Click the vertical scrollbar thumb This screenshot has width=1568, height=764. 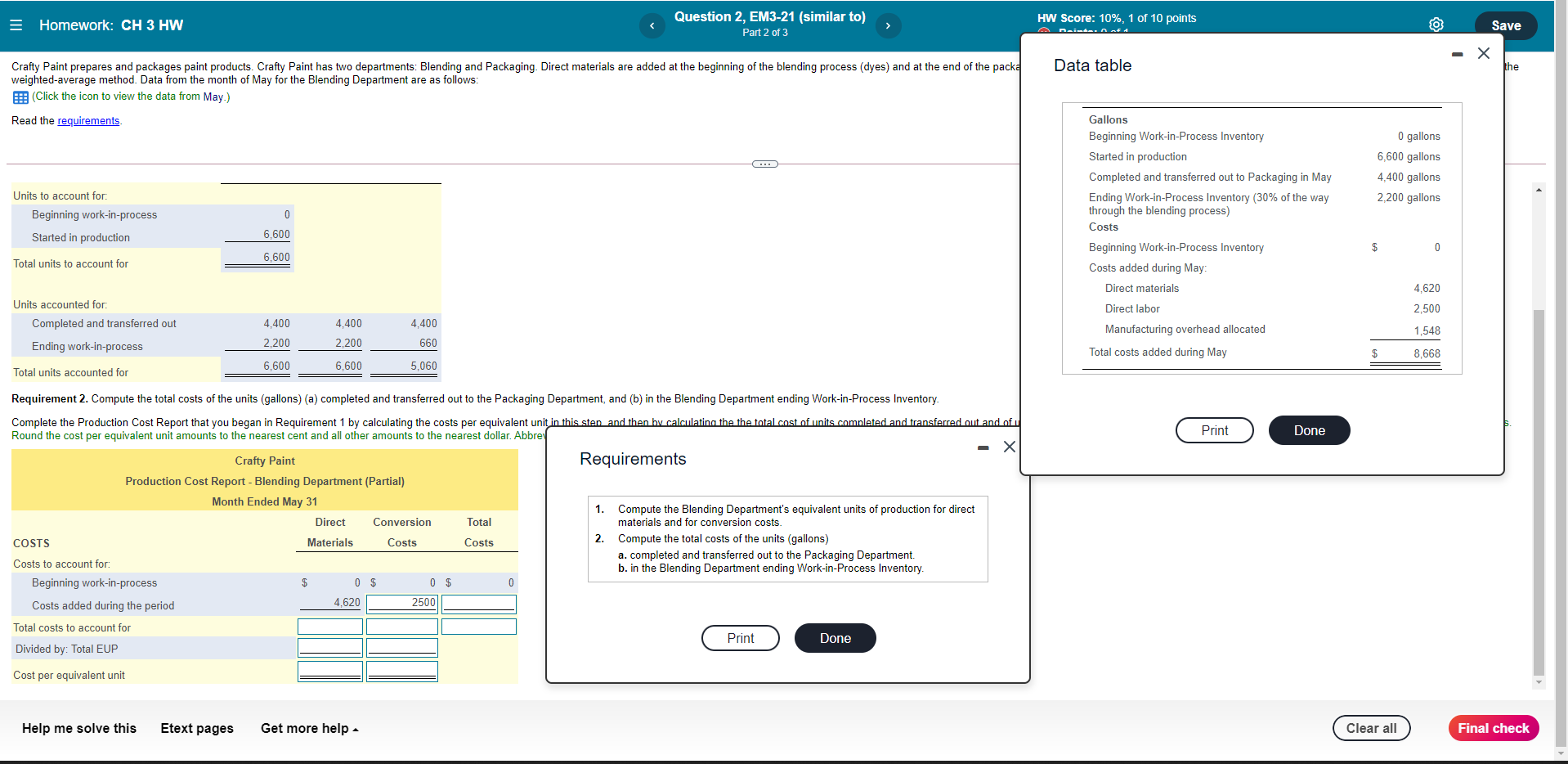(x=1539, y=492)
